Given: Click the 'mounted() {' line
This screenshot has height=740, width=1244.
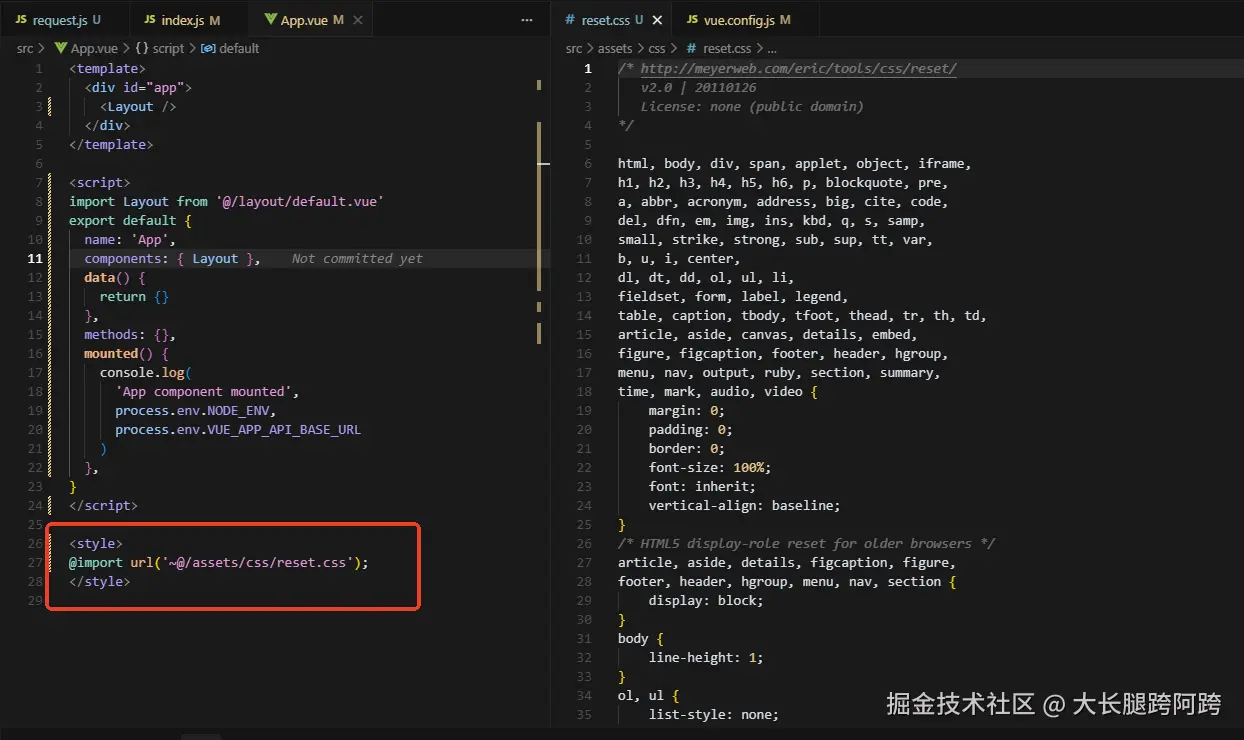Looking at the screenshot, I should (x=126, y=353).
